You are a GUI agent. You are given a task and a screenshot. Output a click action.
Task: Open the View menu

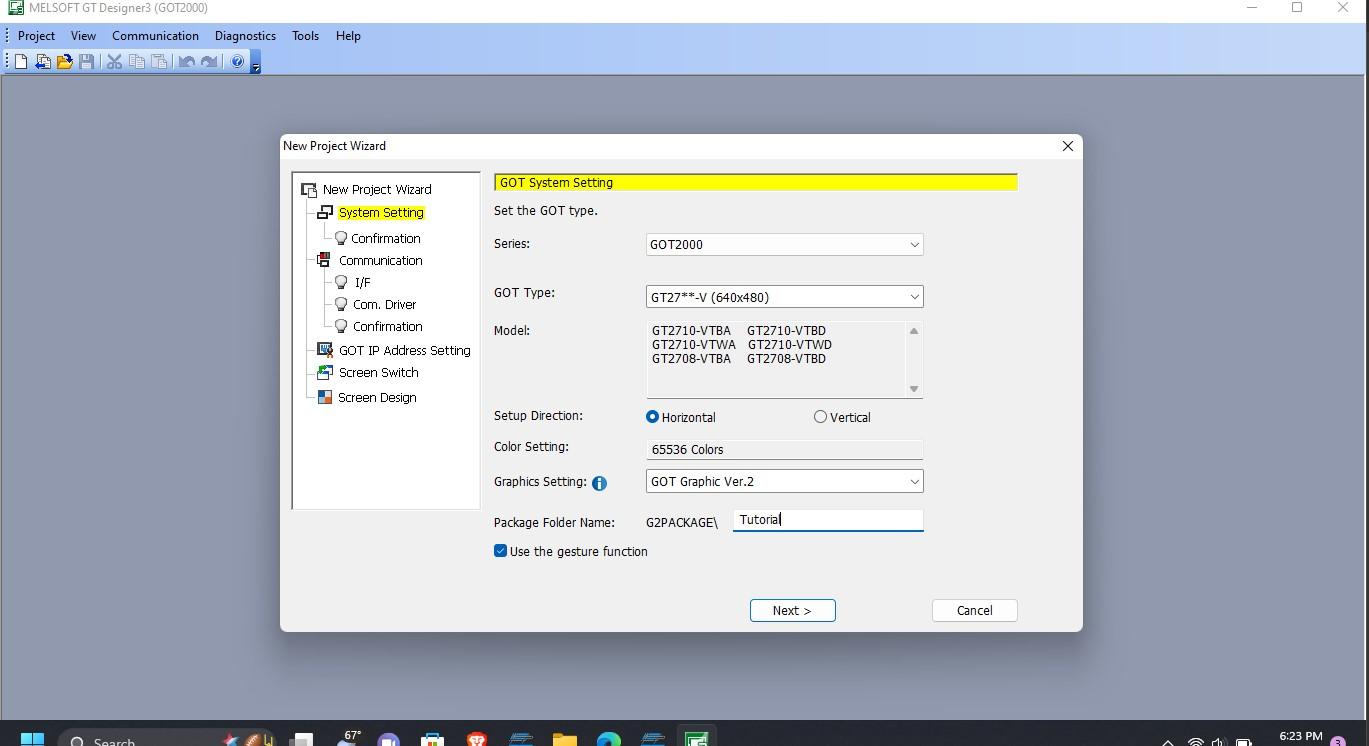(x=83, y=36)
